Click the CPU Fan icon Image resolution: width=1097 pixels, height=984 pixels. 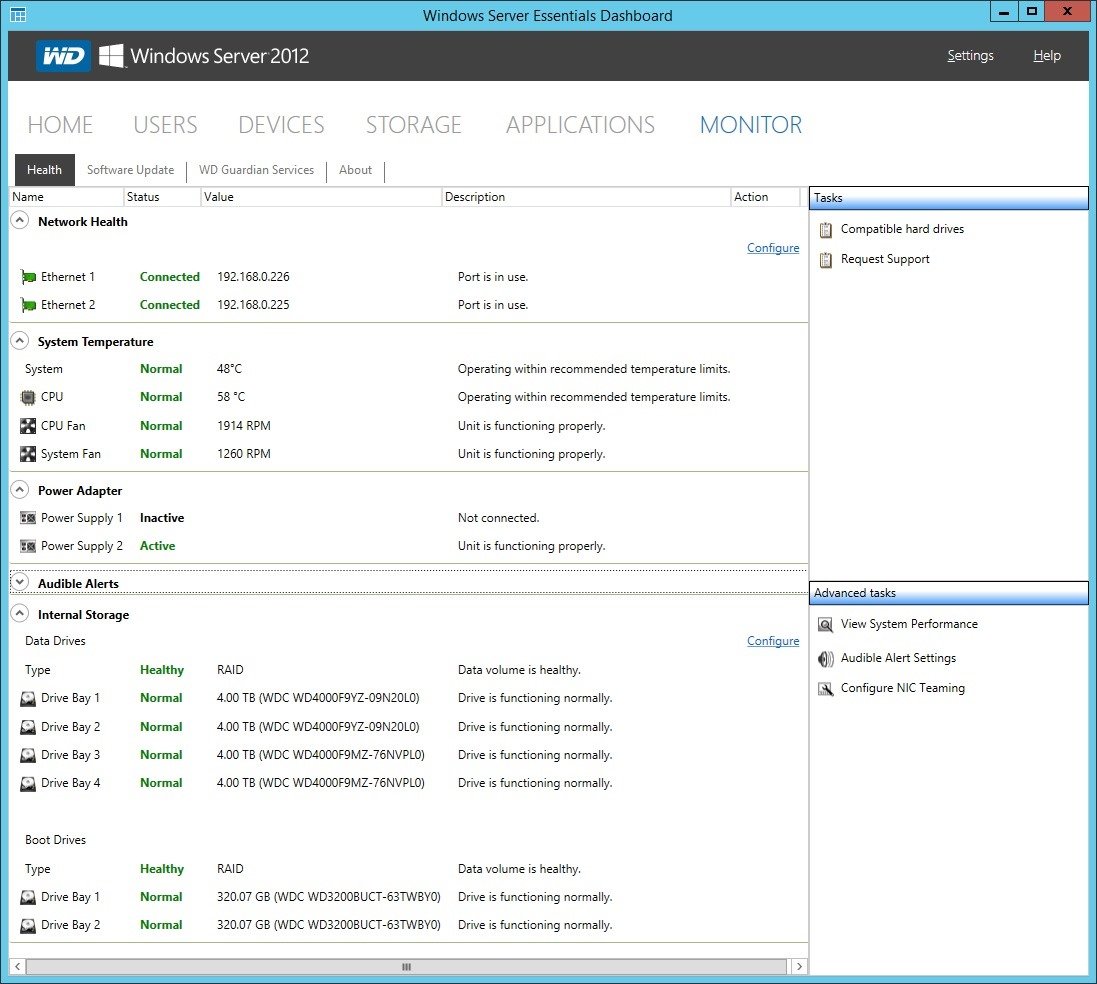[28, 426]
